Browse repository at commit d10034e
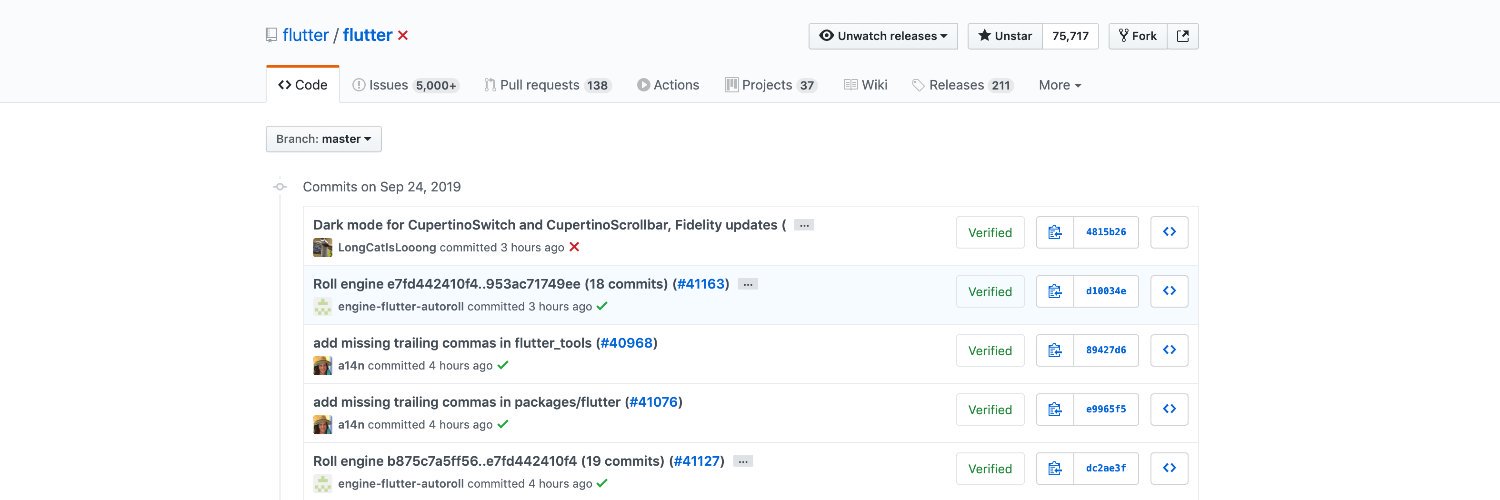The image size is (1500, 500). tap(1169, 291)
